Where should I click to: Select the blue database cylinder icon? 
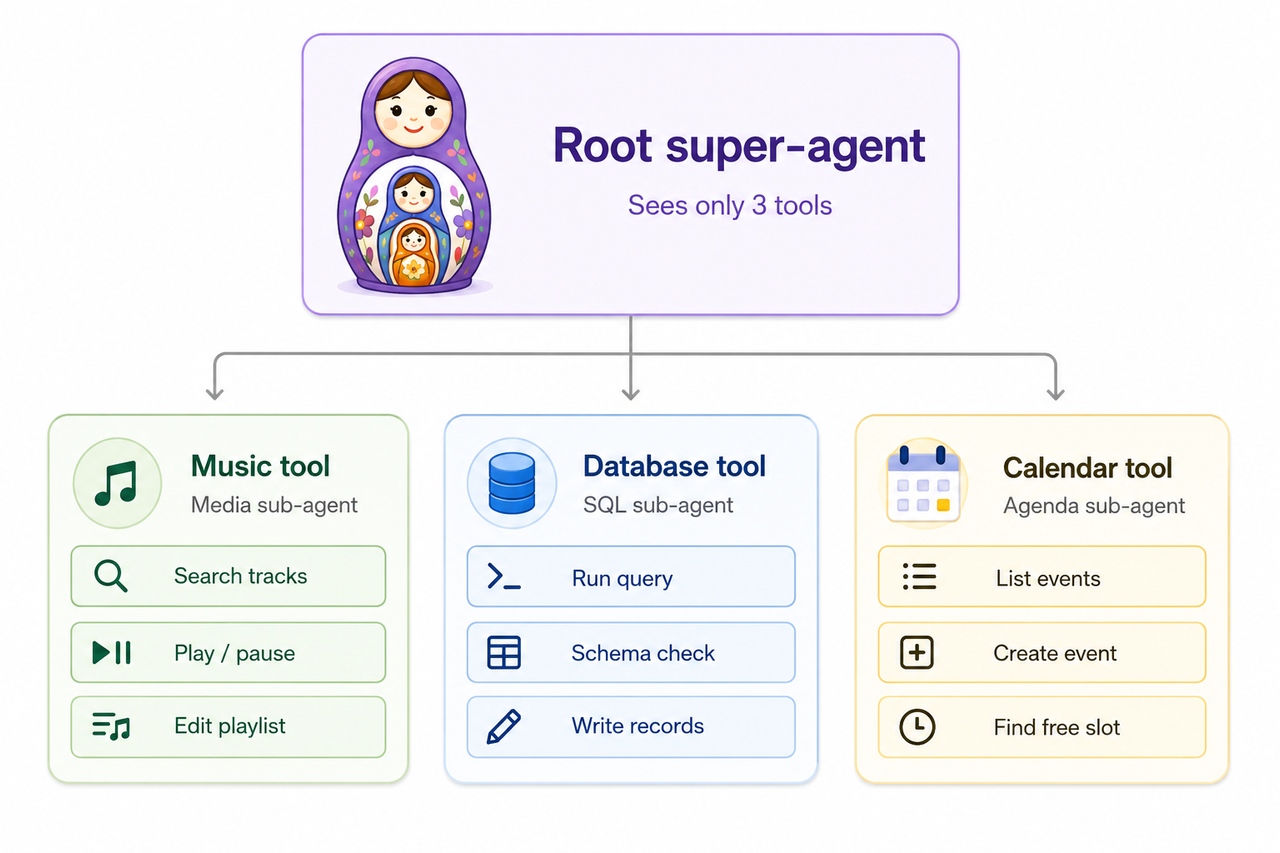point(512,483)
